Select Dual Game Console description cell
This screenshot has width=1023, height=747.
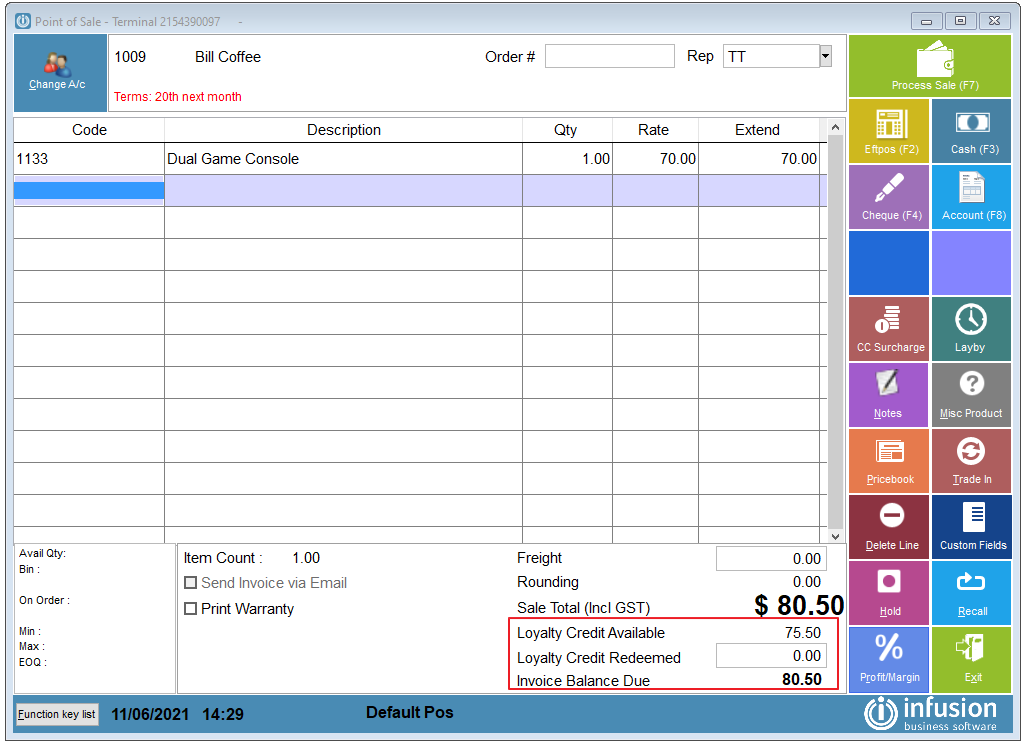point(343,159)
